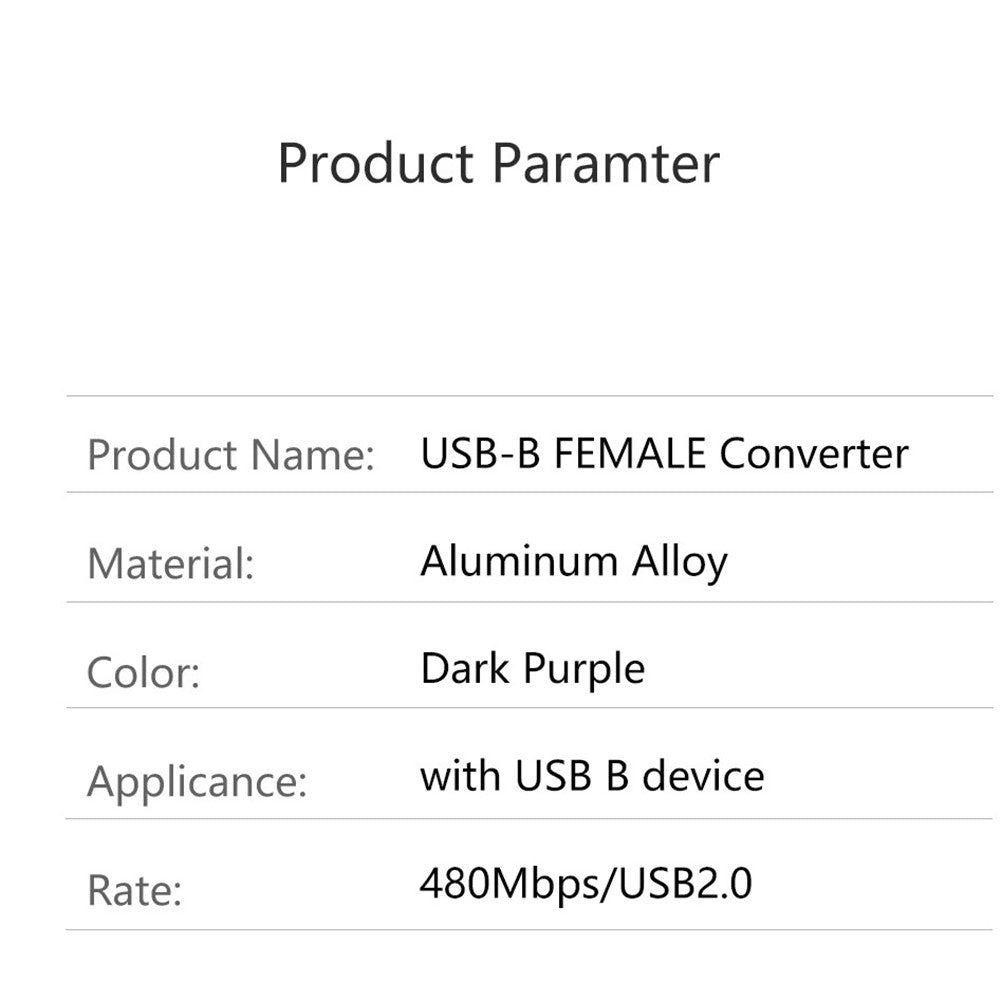Select the "480Mbps/USB2.0" rate value
The width and height of the screenshot is (1000, 1000).
(585, 884)
